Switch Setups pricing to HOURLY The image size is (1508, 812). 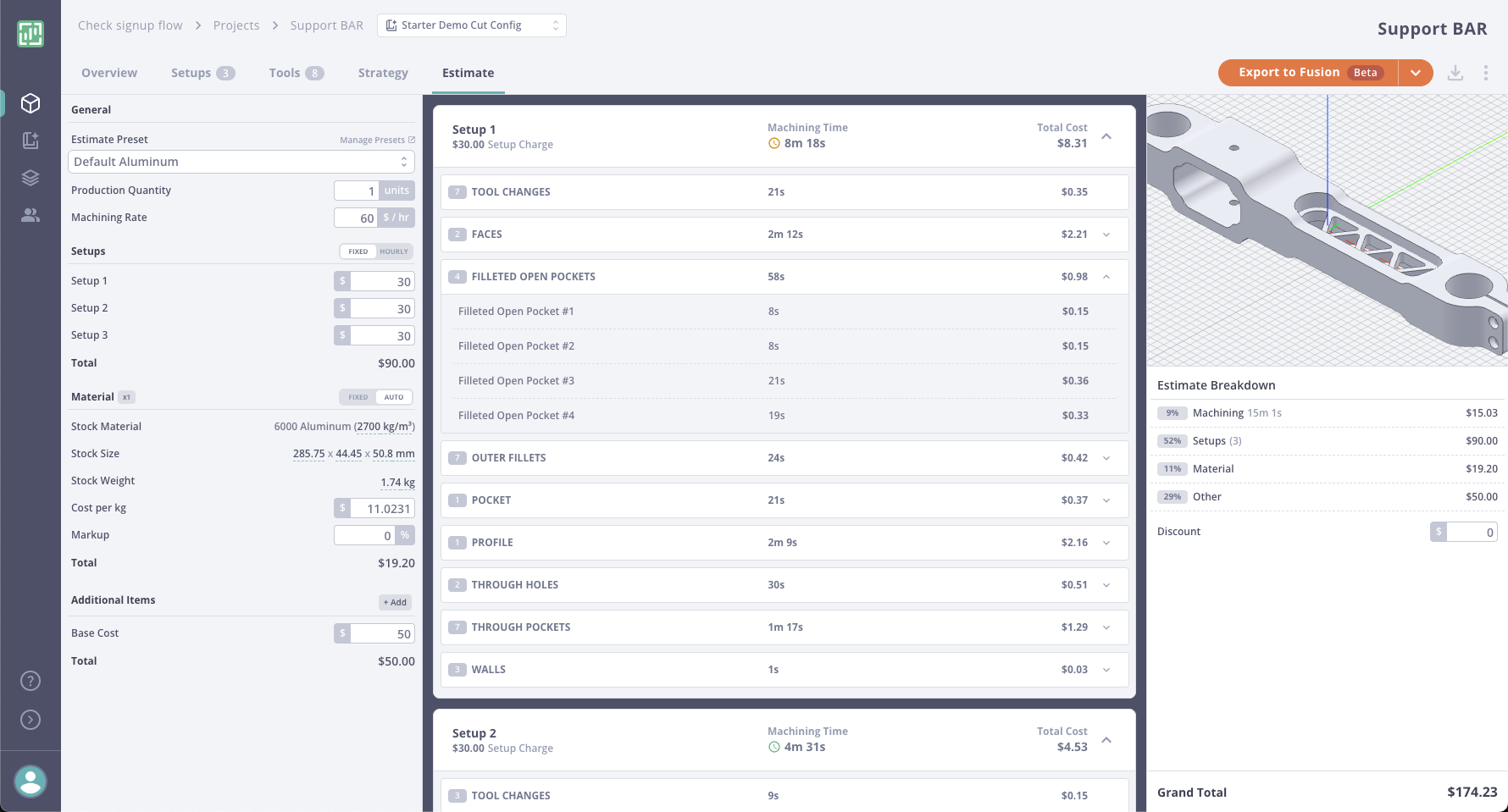(x=393, y=251)
